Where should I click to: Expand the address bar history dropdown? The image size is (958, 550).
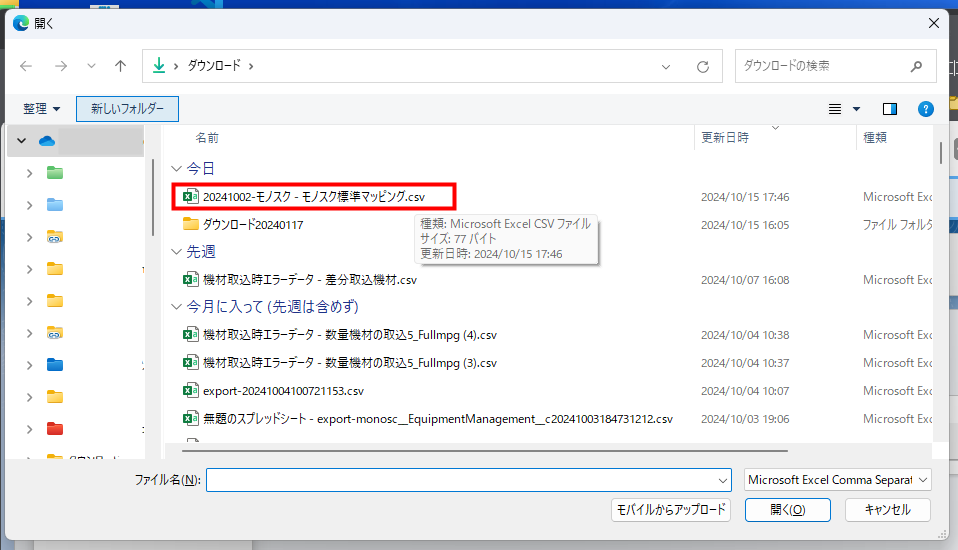click(x=667, y=66)
